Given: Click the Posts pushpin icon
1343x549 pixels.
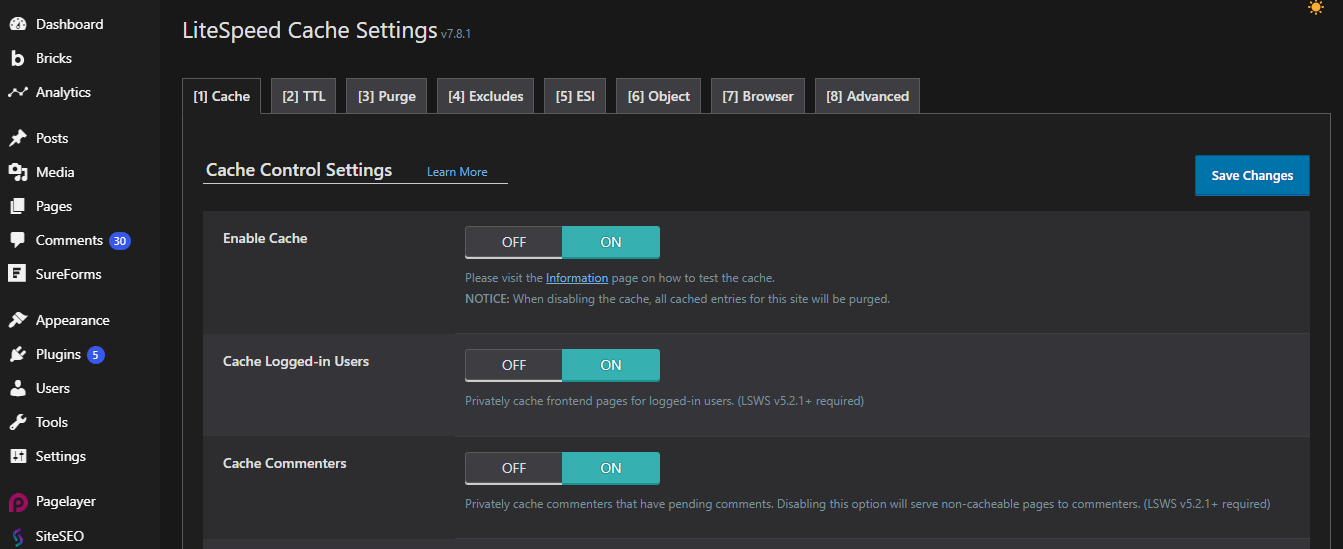Looking at the screenshot, I should pyautogui.click(x=18, y=138).
